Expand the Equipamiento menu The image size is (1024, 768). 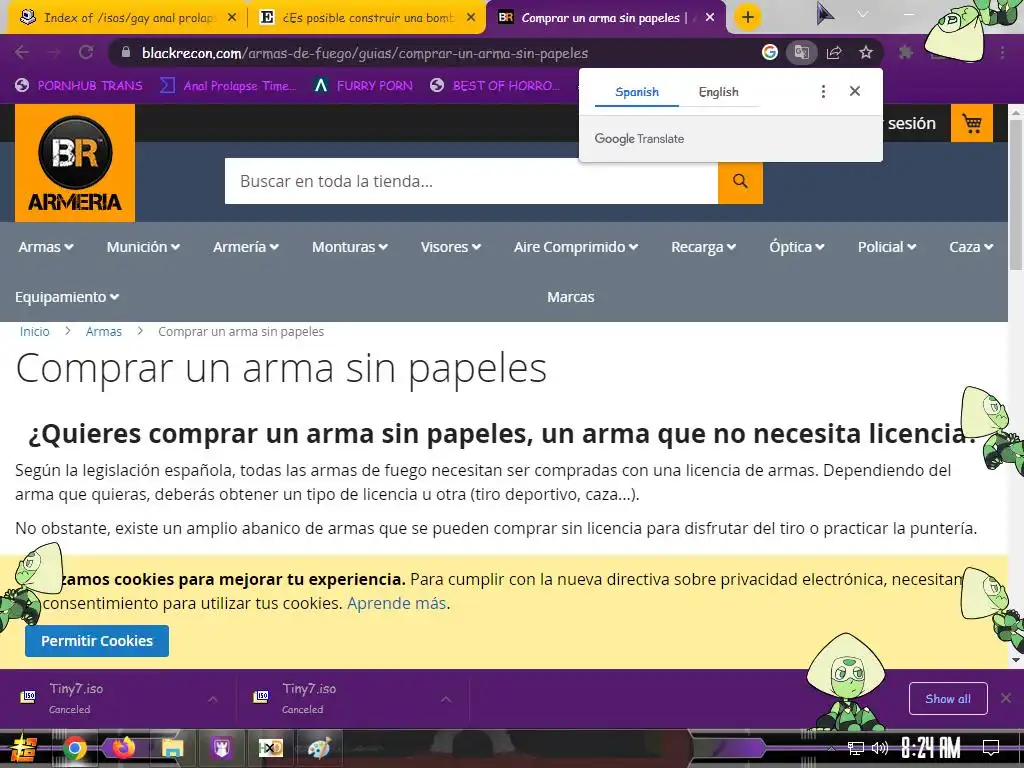67,296
